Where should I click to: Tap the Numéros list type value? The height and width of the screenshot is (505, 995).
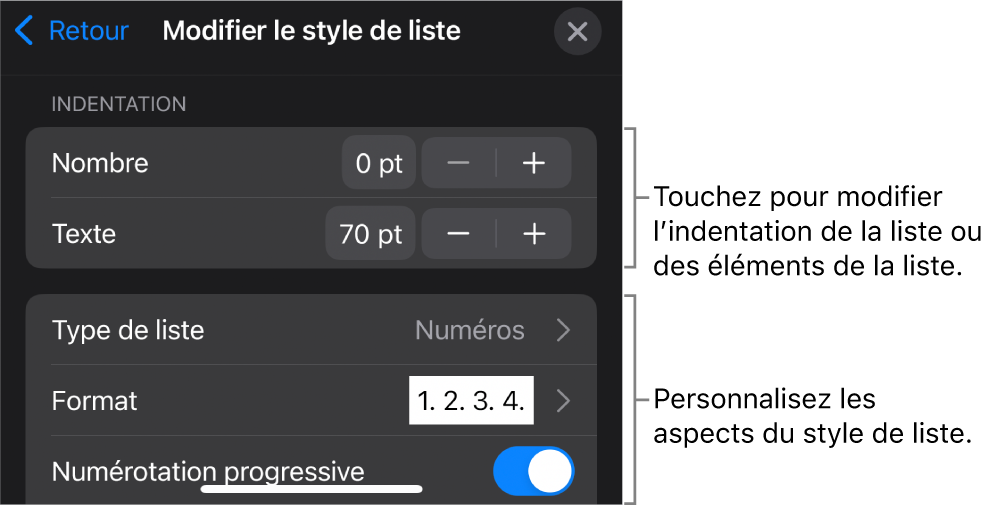click(470, 330)
